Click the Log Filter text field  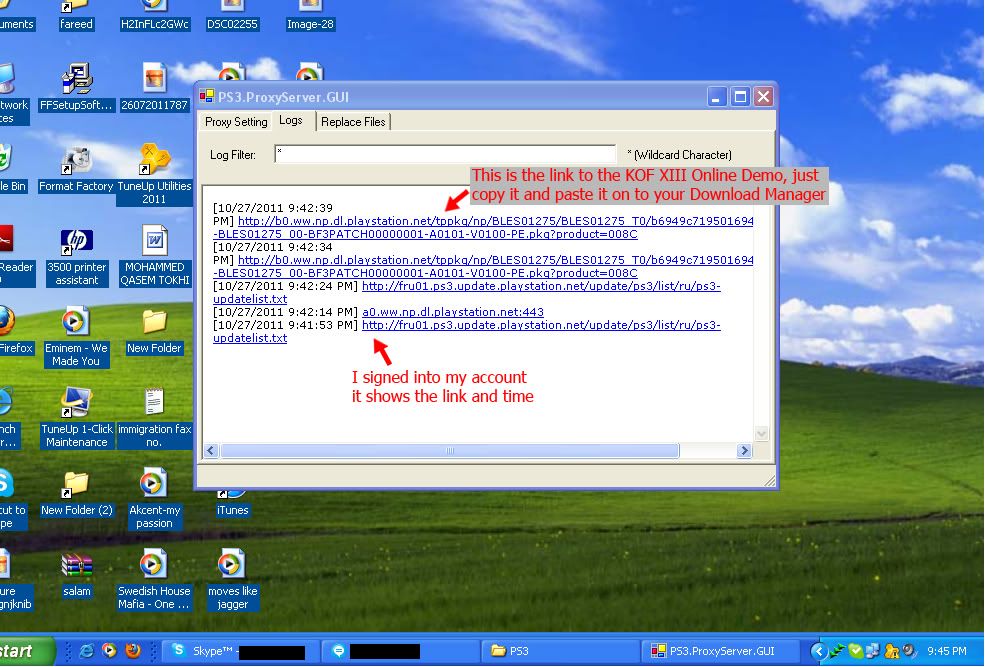[x=445, y=154]
